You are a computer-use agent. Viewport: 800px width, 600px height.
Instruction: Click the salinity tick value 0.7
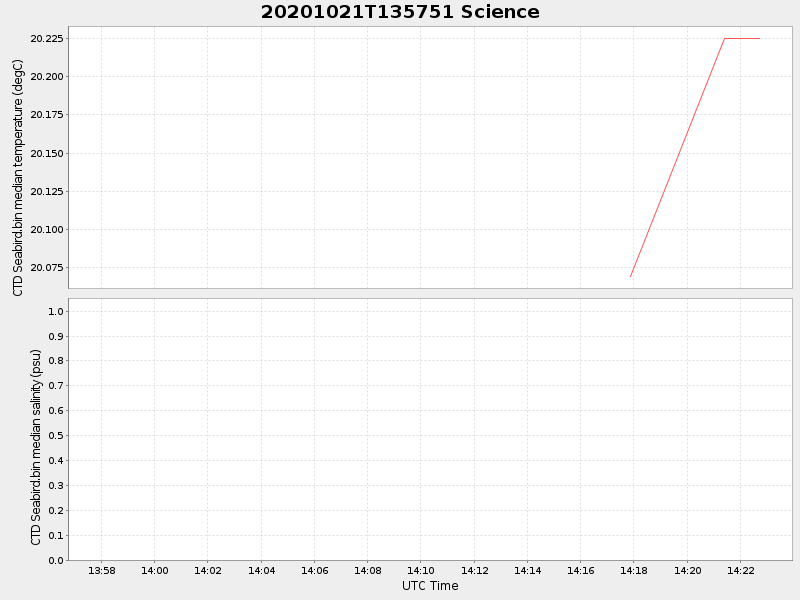point(56,386)
